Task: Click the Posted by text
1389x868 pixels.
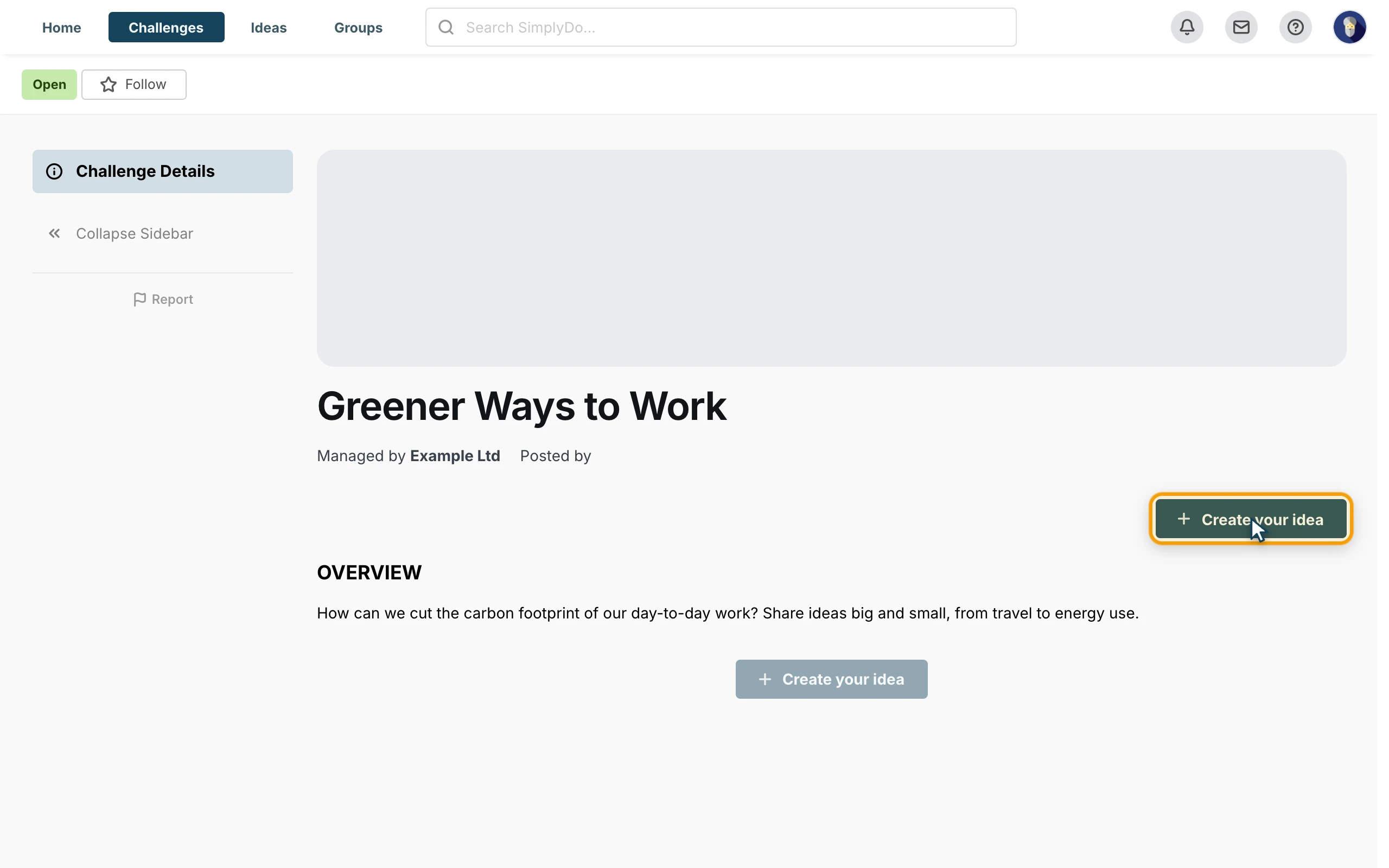Action: click(555, 456)
